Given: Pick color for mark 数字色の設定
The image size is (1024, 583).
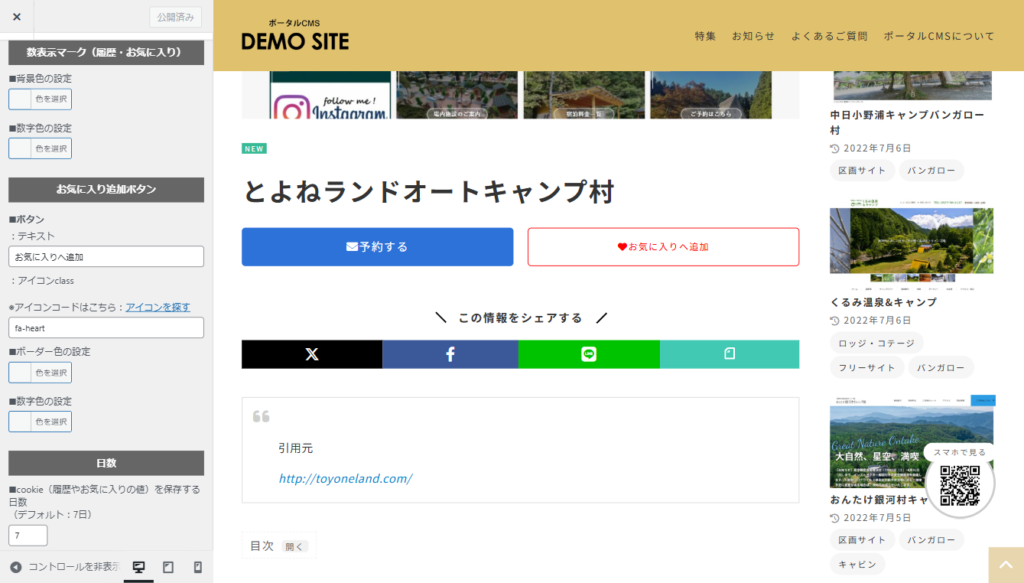Looking at the screenshot, I should point(40,149).
